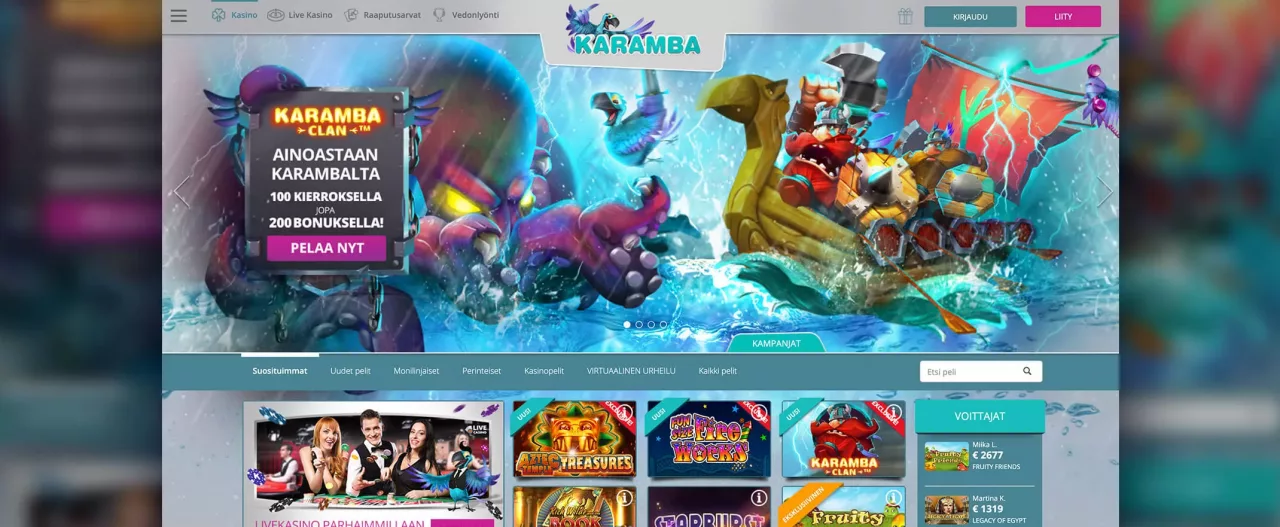
Task: Show info for Starburst tile
Action: 759,497
